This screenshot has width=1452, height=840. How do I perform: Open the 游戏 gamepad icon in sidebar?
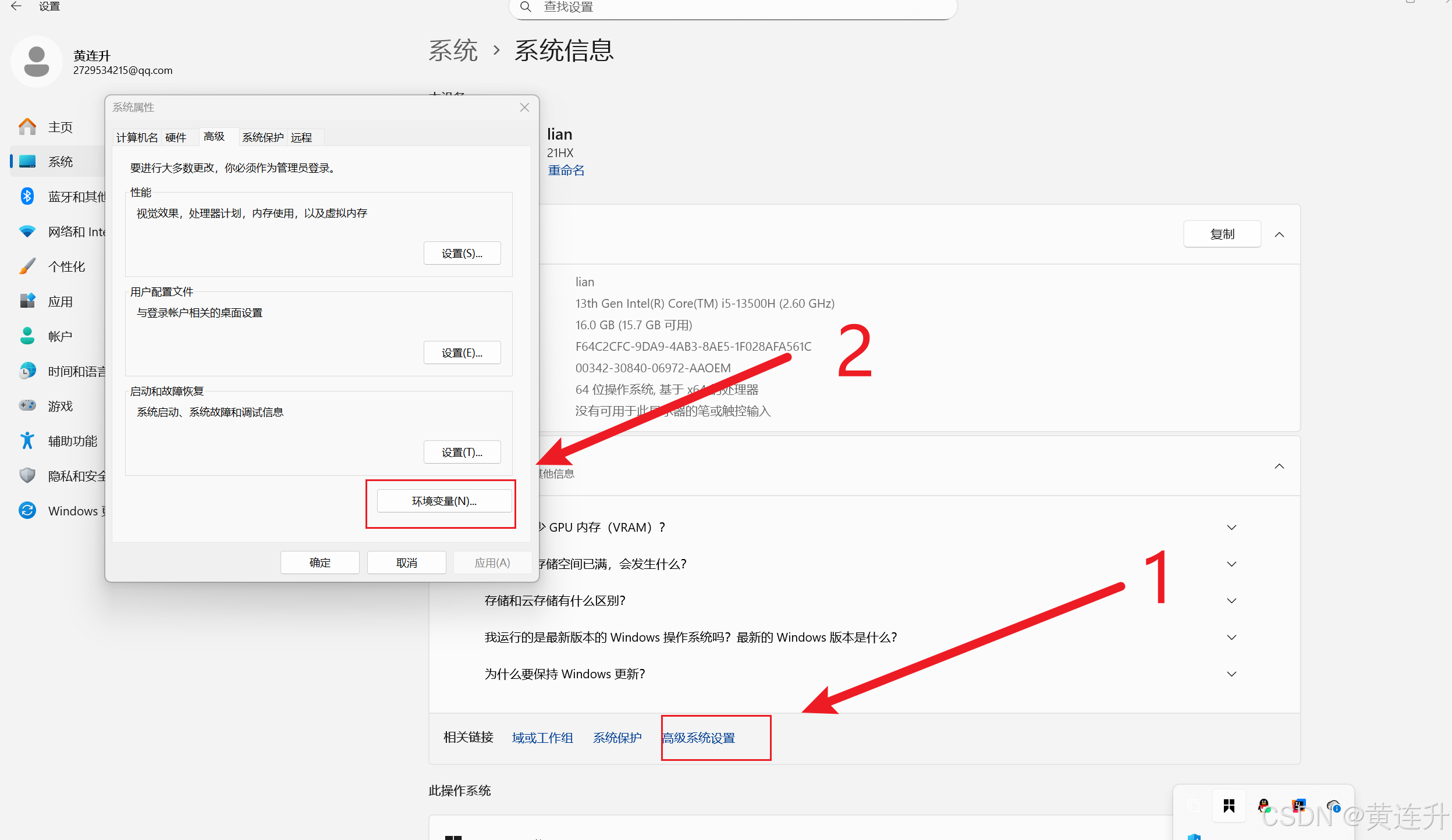[x=27, y=405]
